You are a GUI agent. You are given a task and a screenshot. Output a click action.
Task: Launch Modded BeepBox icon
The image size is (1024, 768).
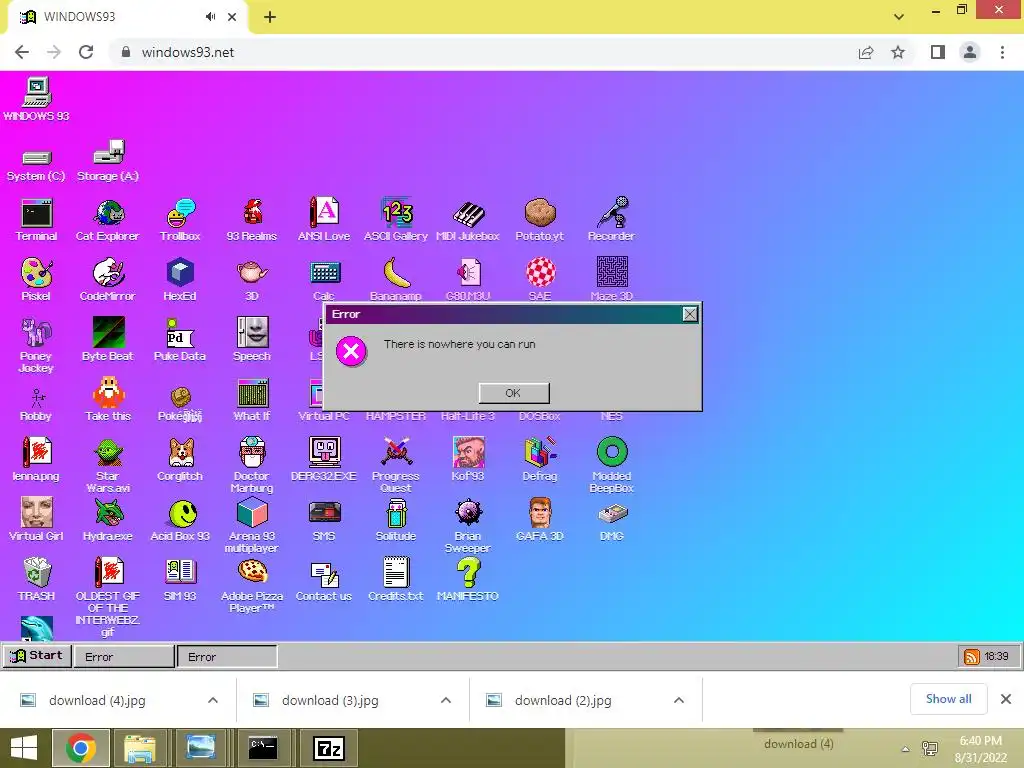click(x=612, y=466)
